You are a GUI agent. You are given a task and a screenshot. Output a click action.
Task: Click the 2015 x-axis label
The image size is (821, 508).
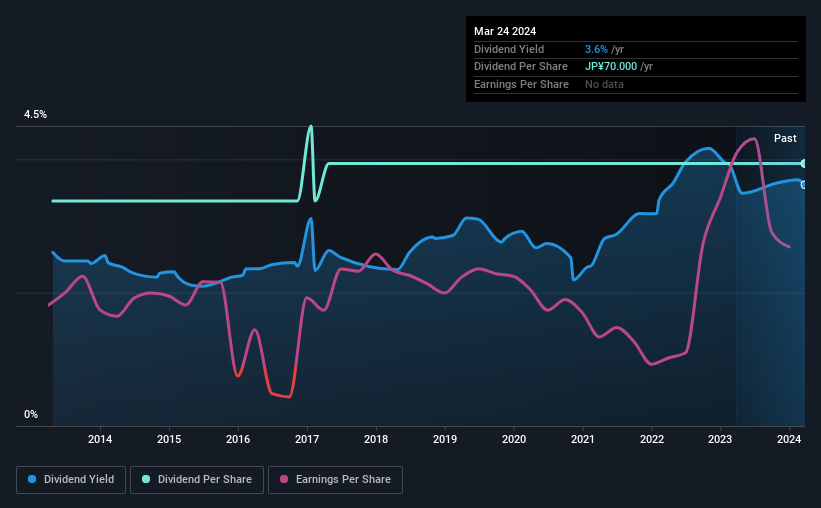169,439
